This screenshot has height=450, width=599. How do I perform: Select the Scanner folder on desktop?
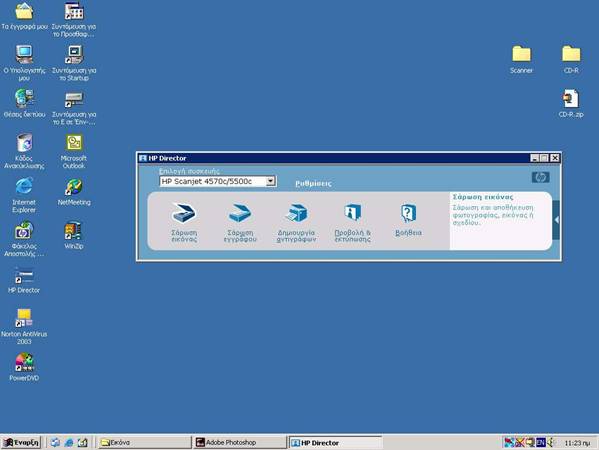(x=521, y=59)
